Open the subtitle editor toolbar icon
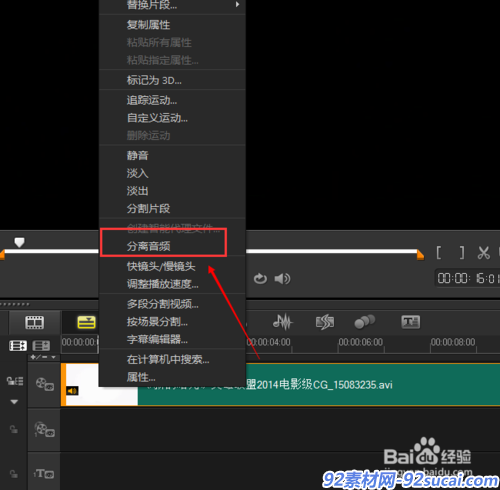 [x=410, y=322]
